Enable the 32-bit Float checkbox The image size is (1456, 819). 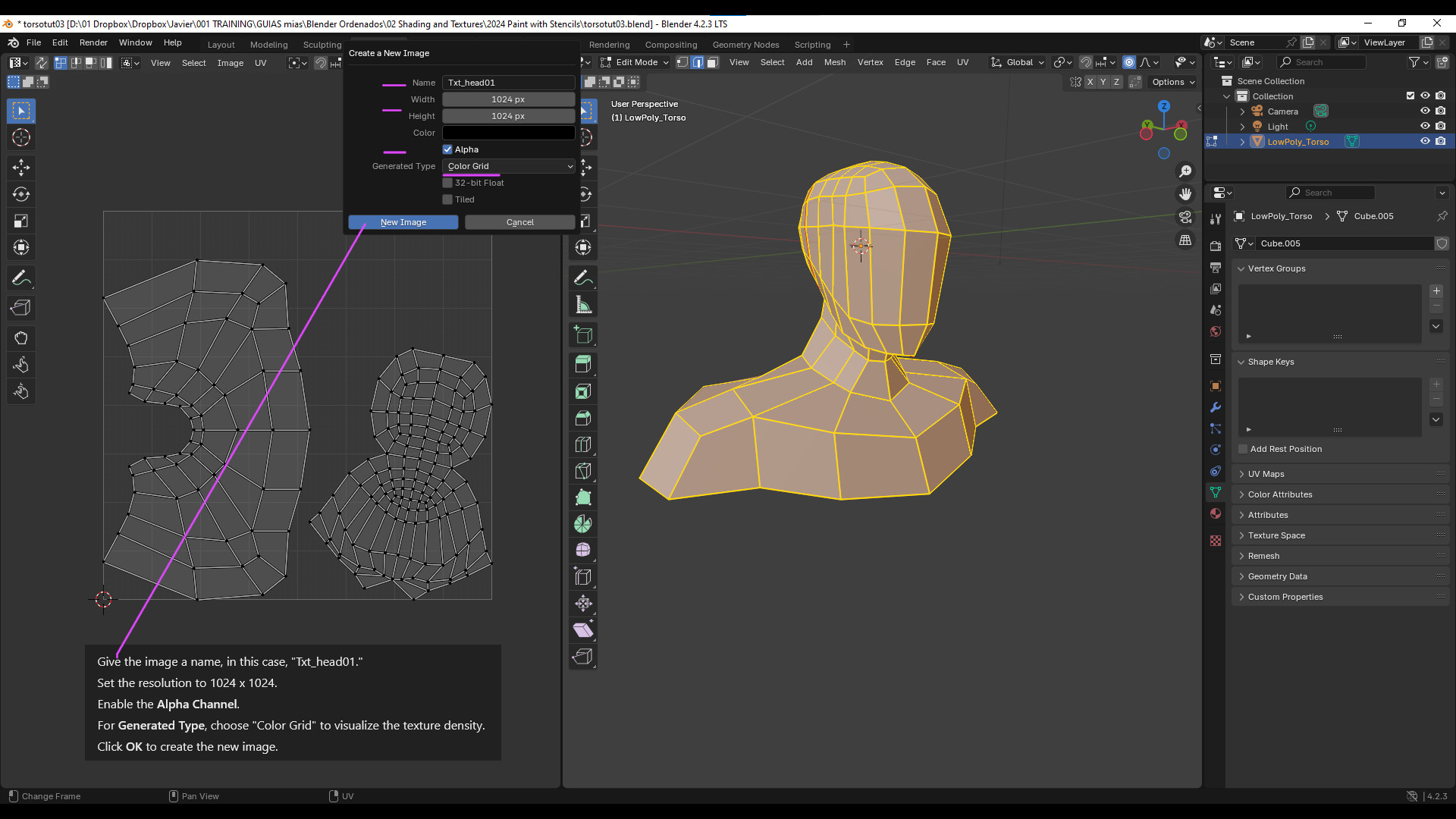pyautogui.click(x=447, y=183)
